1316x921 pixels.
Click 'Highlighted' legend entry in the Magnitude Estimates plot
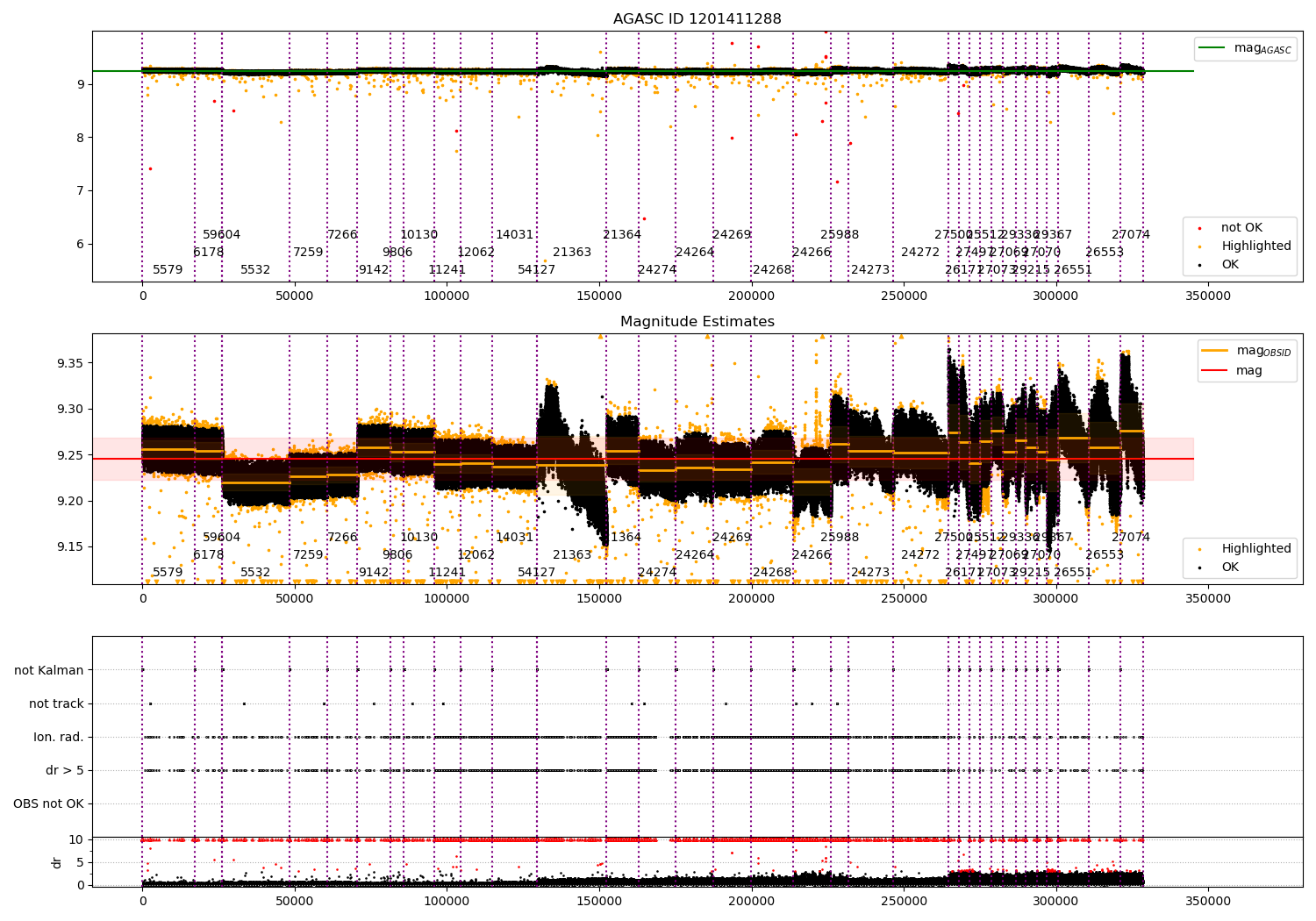(1246, 549)
